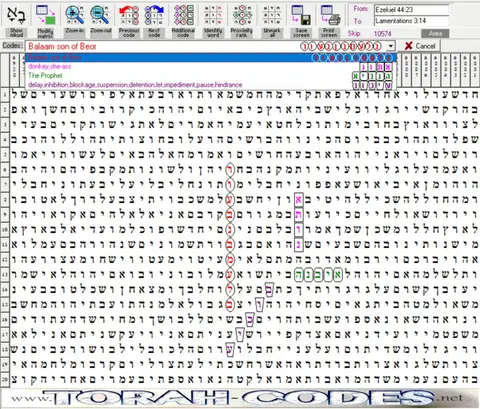Screen dimensions: 480x409
Task: Click the Modify matrix label button
Action: (46, 32)
